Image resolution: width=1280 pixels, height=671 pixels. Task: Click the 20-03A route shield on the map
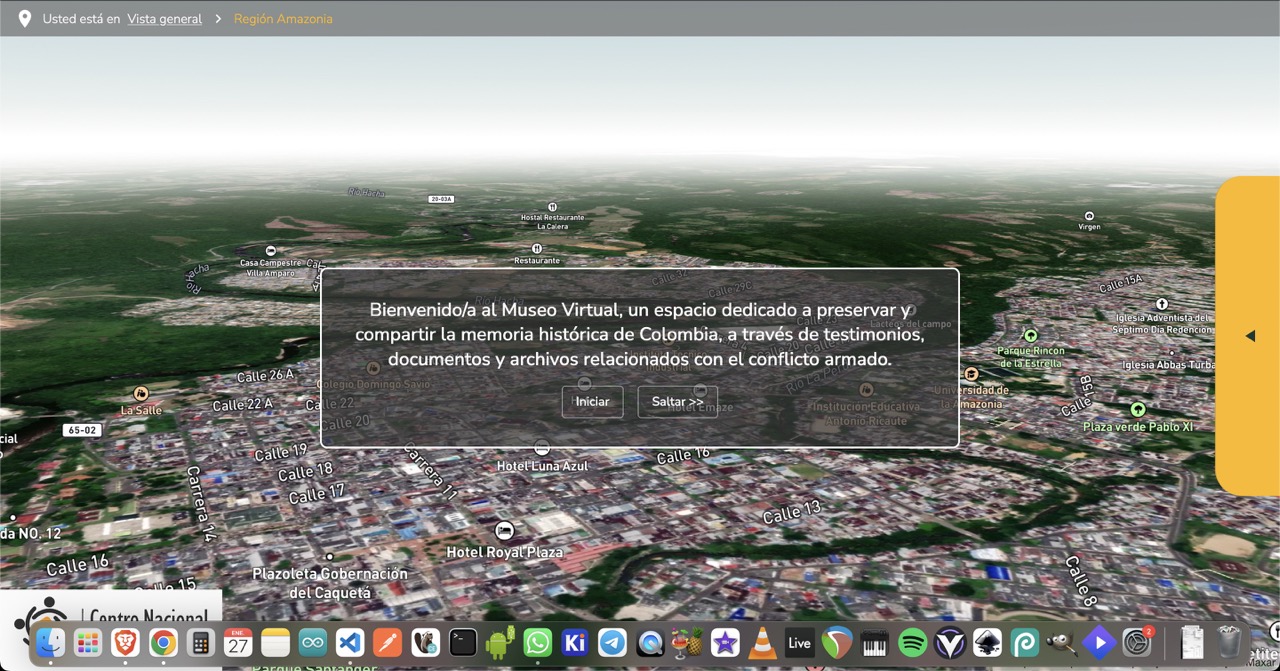pos(441,199)
